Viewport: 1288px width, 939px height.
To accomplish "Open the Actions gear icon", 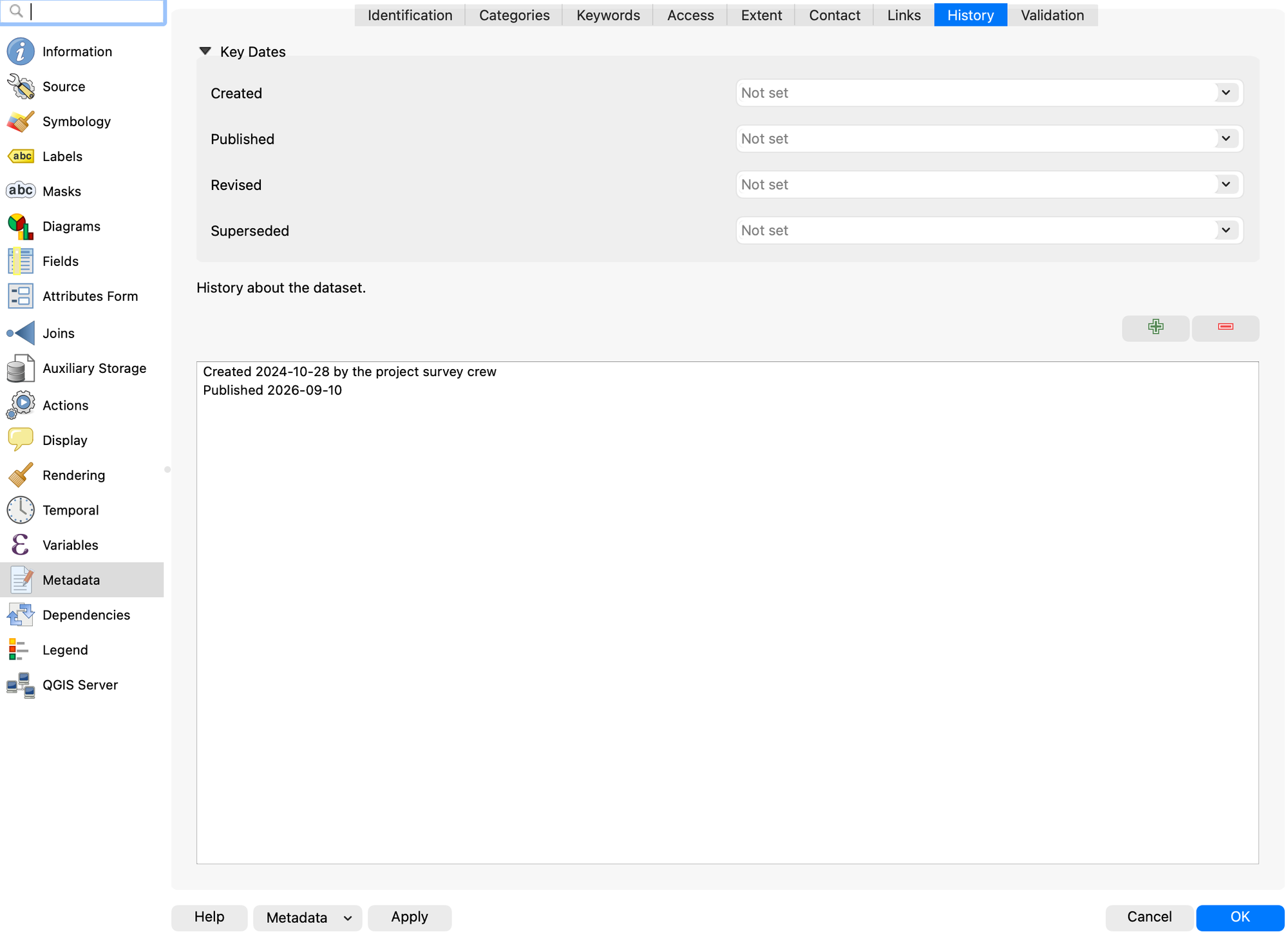I will coord(21,405).
